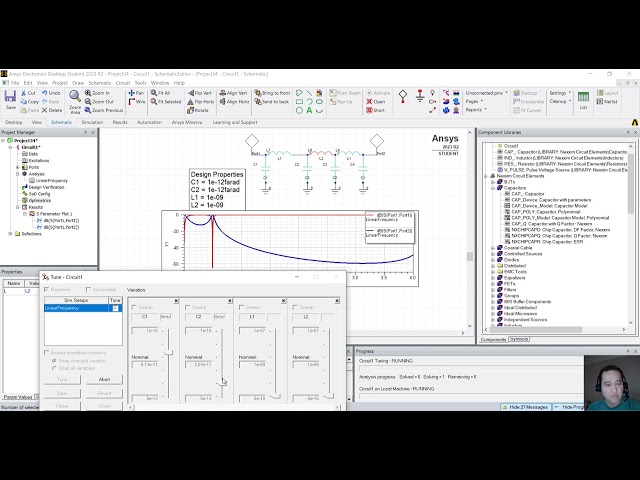Click the Fit Selected icon
Screen dimensions: 640x480
click(153, 102)
